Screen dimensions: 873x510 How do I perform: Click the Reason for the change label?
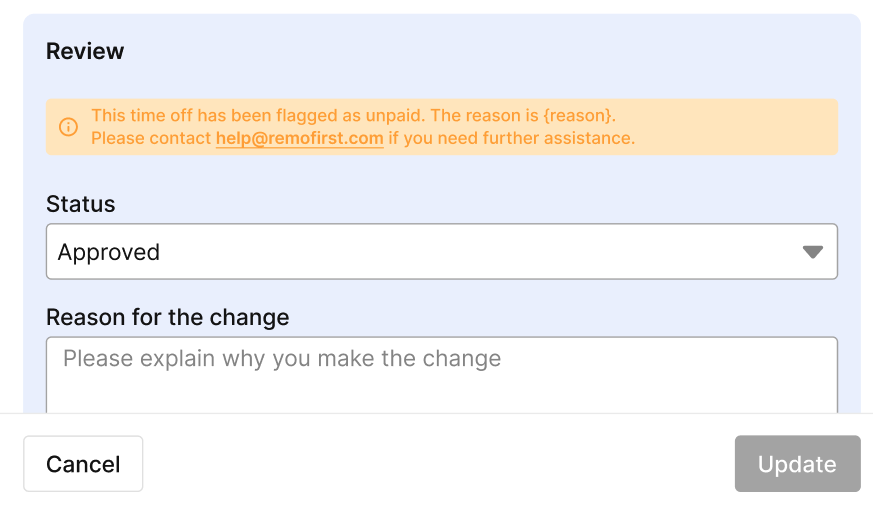pyautogui.click(x=168, y=317)
